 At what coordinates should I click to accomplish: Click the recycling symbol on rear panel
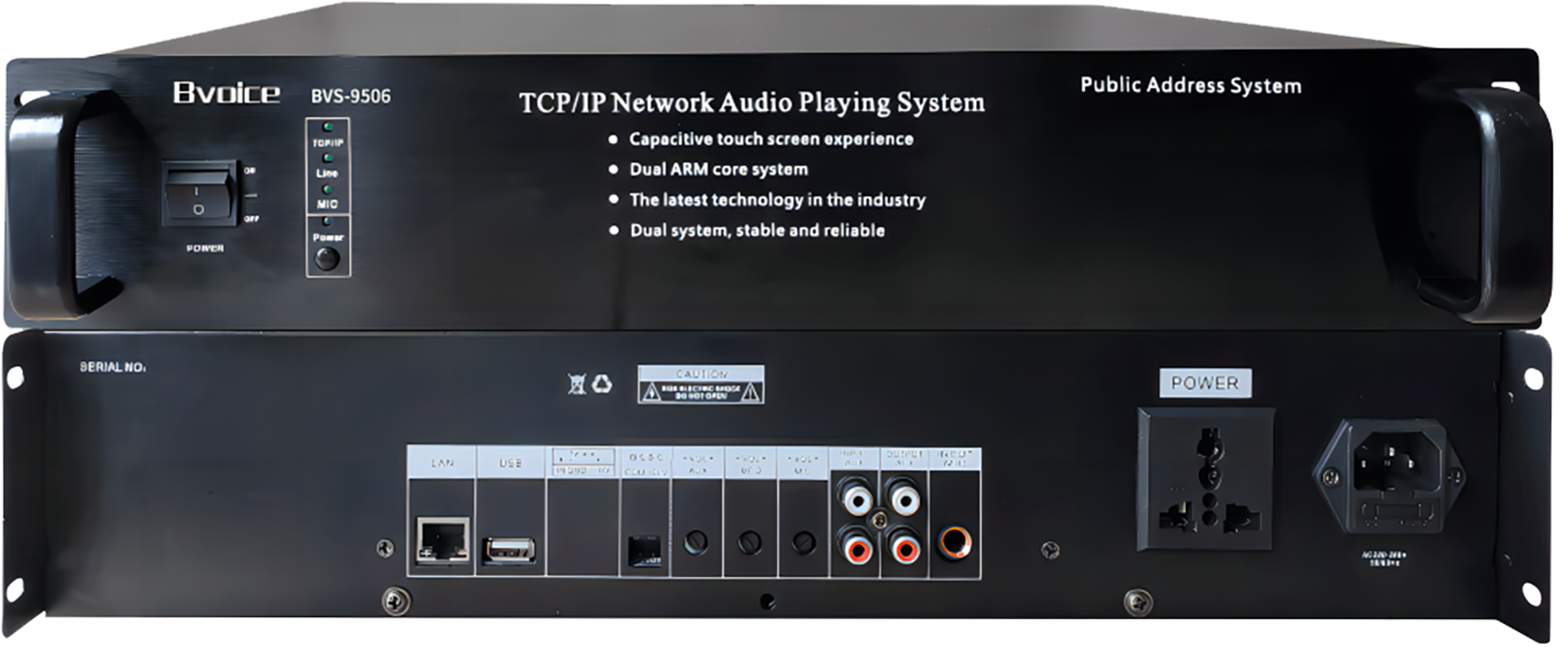(x=601, y=384)
